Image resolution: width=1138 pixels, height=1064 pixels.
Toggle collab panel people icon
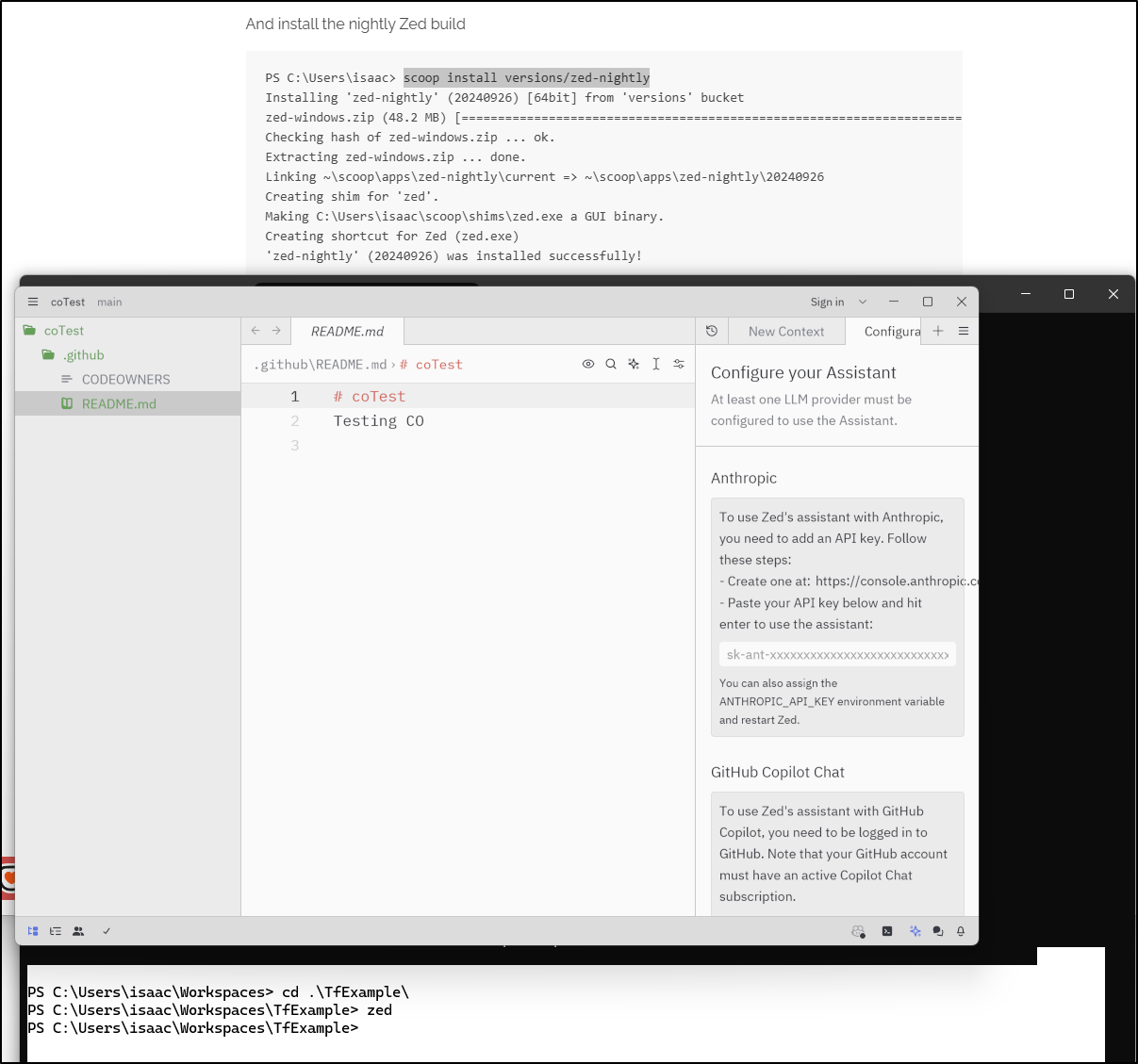point(78,931)
